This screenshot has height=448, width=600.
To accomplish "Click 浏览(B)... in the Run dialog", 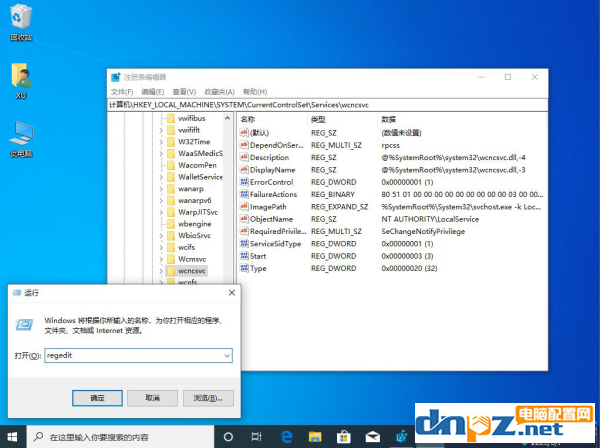I will 208,398.
